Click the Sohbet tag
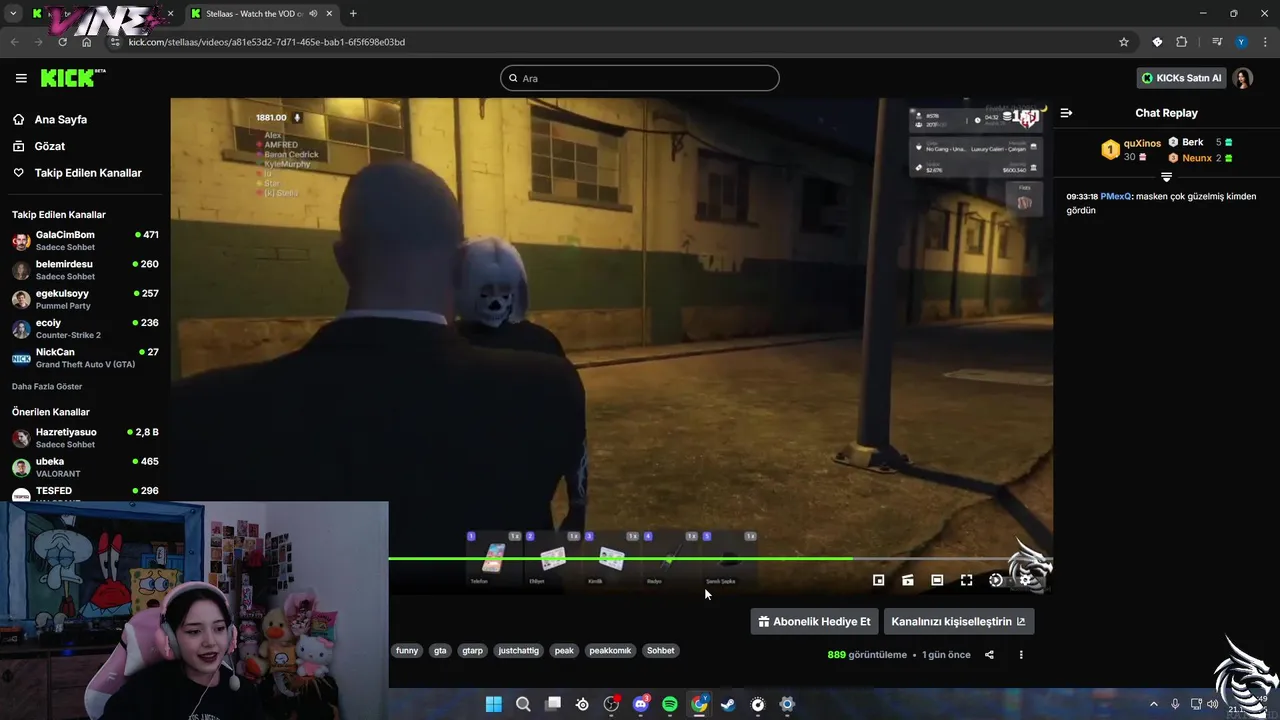Screen dimensions: 1280x720 [660, 650]
